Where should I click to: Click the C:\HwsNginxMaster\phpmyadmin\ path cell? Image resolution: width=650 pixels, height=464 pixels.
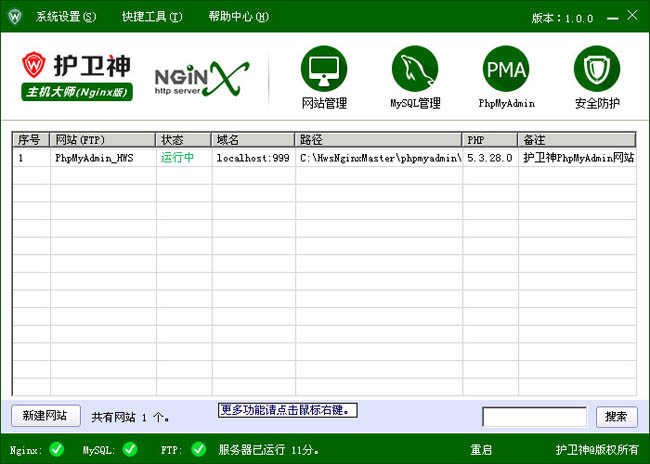(x=381, y=158)
